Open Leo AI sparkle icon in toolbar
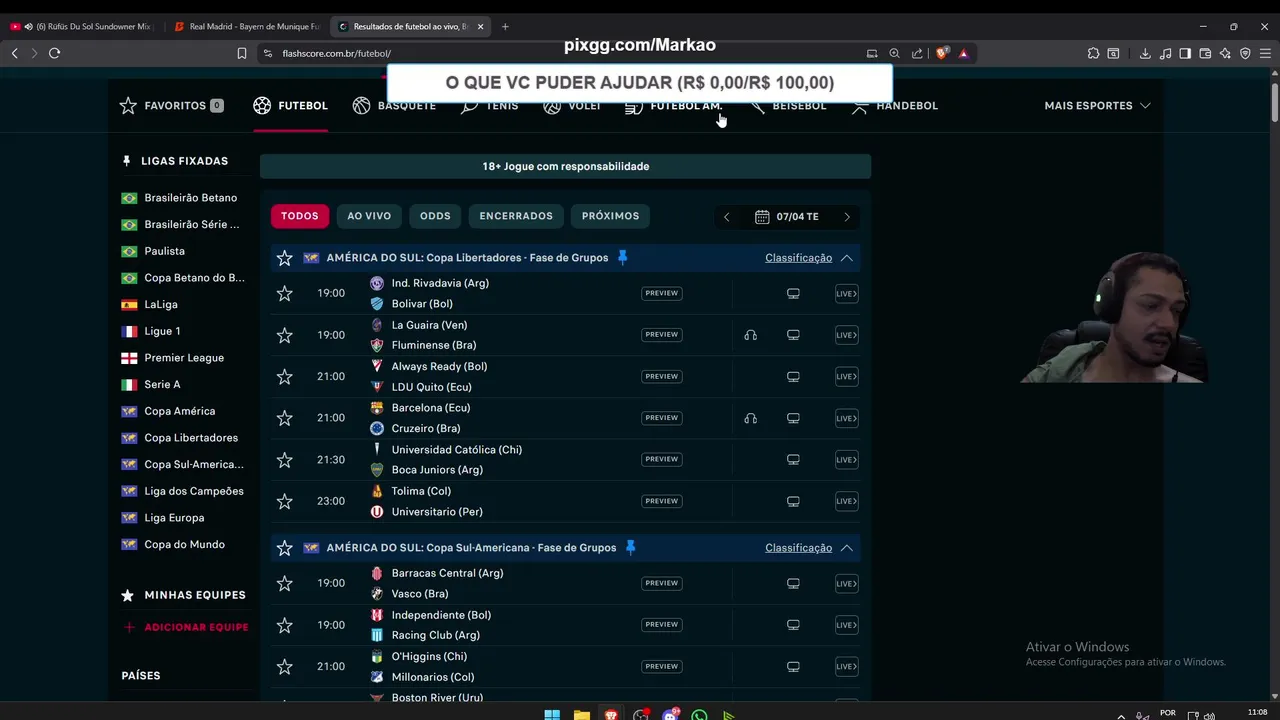Viewport: 1280px width, 720px height. click(x=1225, y=53)
